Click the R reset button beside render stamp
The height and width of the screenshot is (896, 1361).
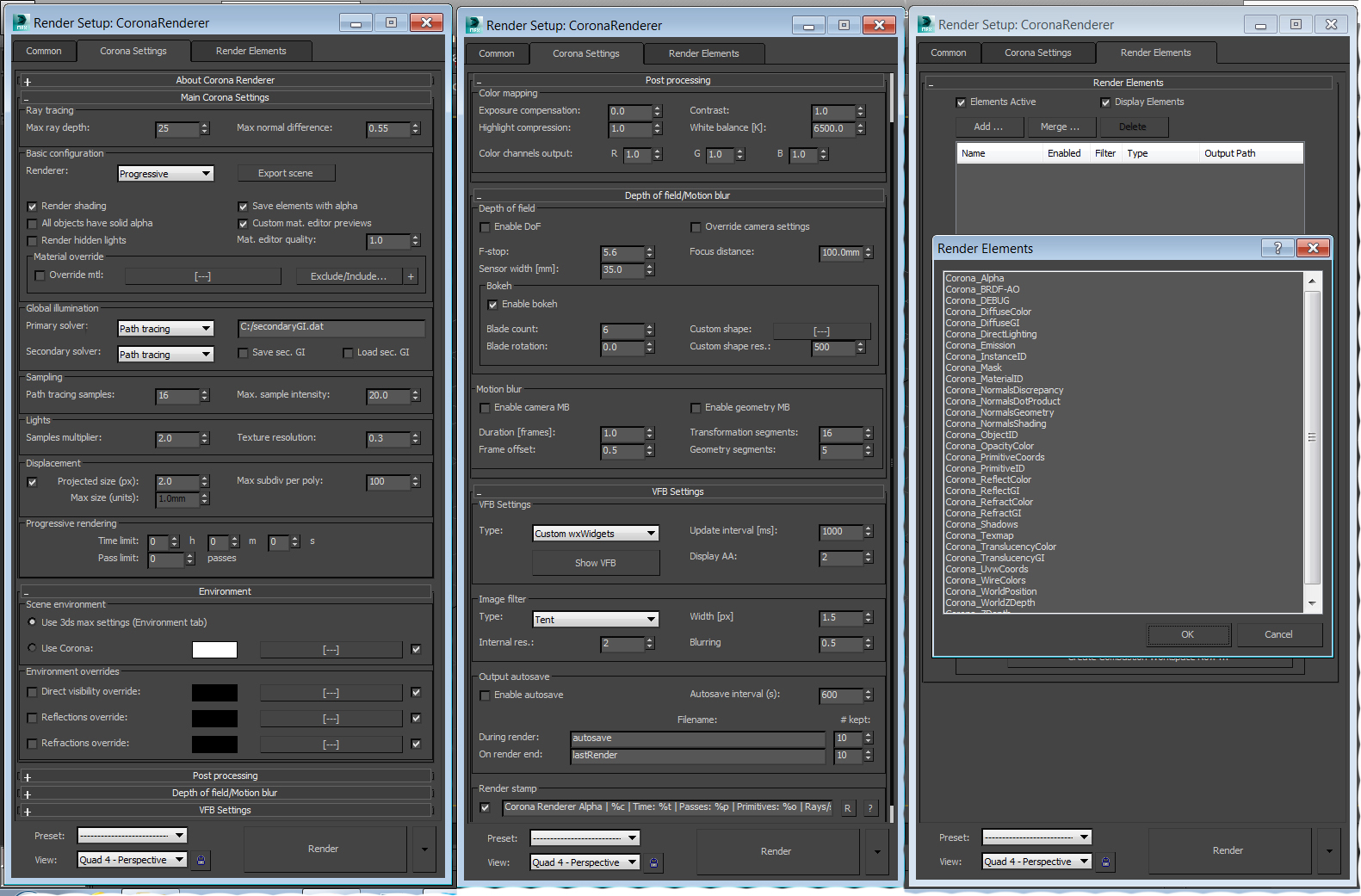[x=848, y=808]
